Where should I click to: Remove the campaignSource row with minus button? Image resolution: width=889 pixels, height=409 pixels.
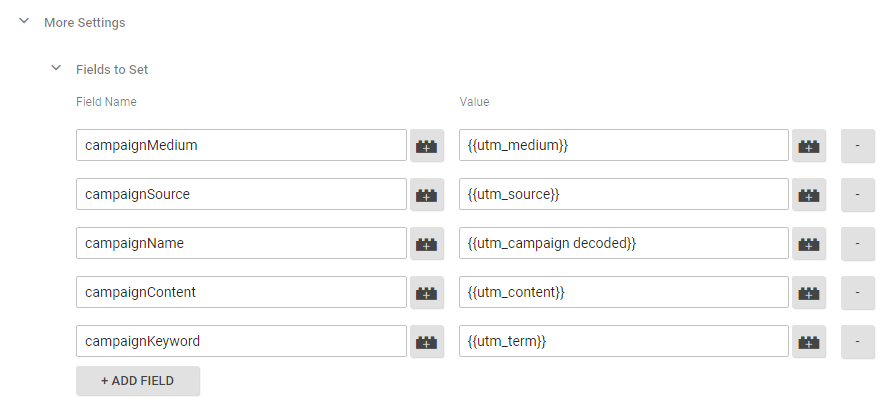[x=858, y=194]
